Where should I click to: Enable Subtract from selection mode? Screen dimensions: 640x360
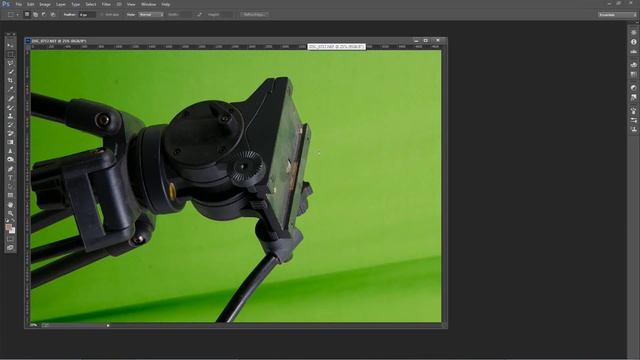coord(44,14)
